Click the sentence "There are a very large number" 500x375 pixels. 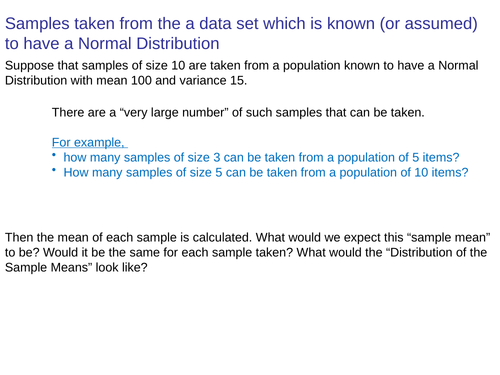pos(238,112)
